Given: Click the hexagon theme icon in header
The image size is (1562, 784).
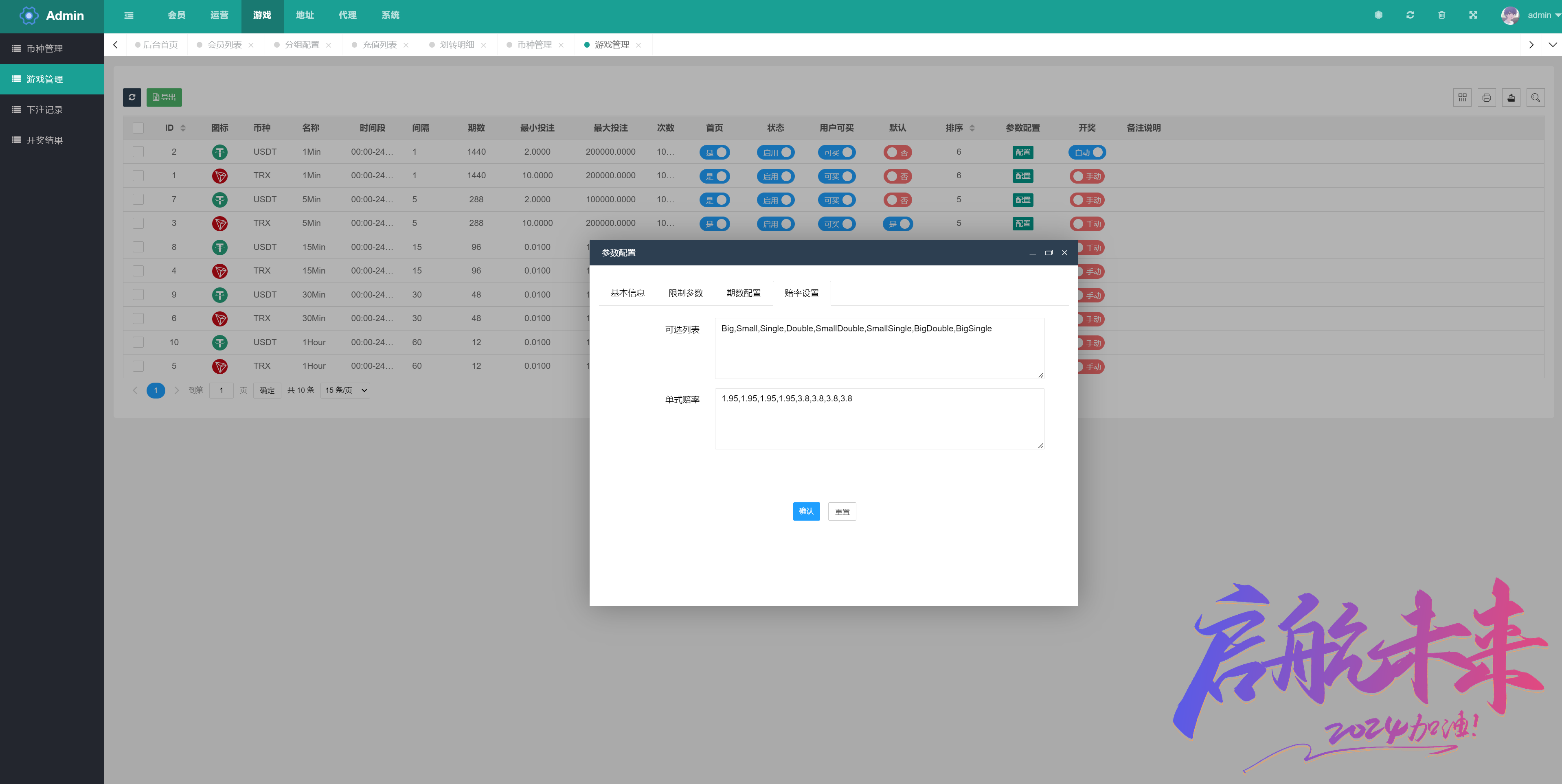Looking at the screenshot, I should tap(1378, 15).
